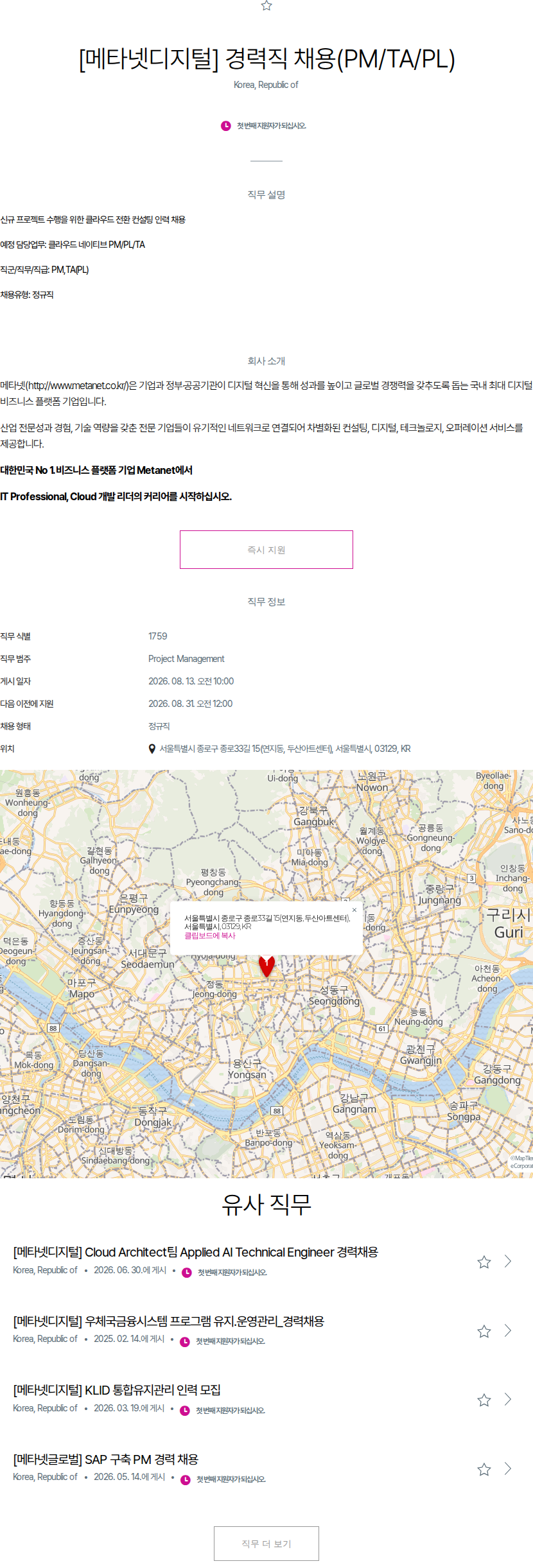Click the posted date 2026. 06. 30.에 게시
This screenshot has height=1568, width=533.
pos(130,1270)
